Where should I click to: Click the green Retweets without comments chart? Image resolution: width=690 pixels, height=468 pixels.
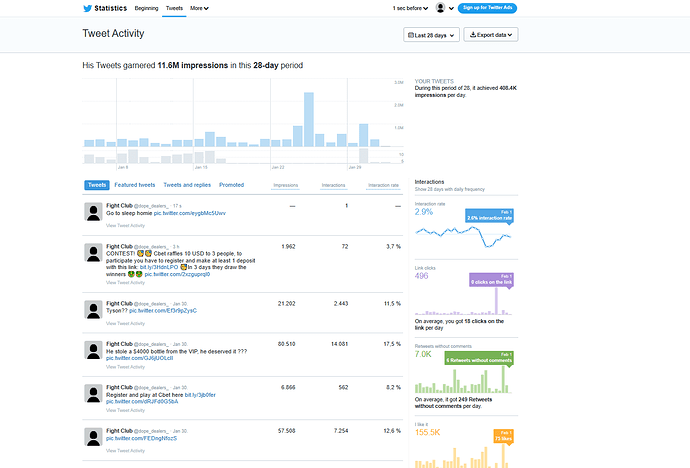pos(462,380)
